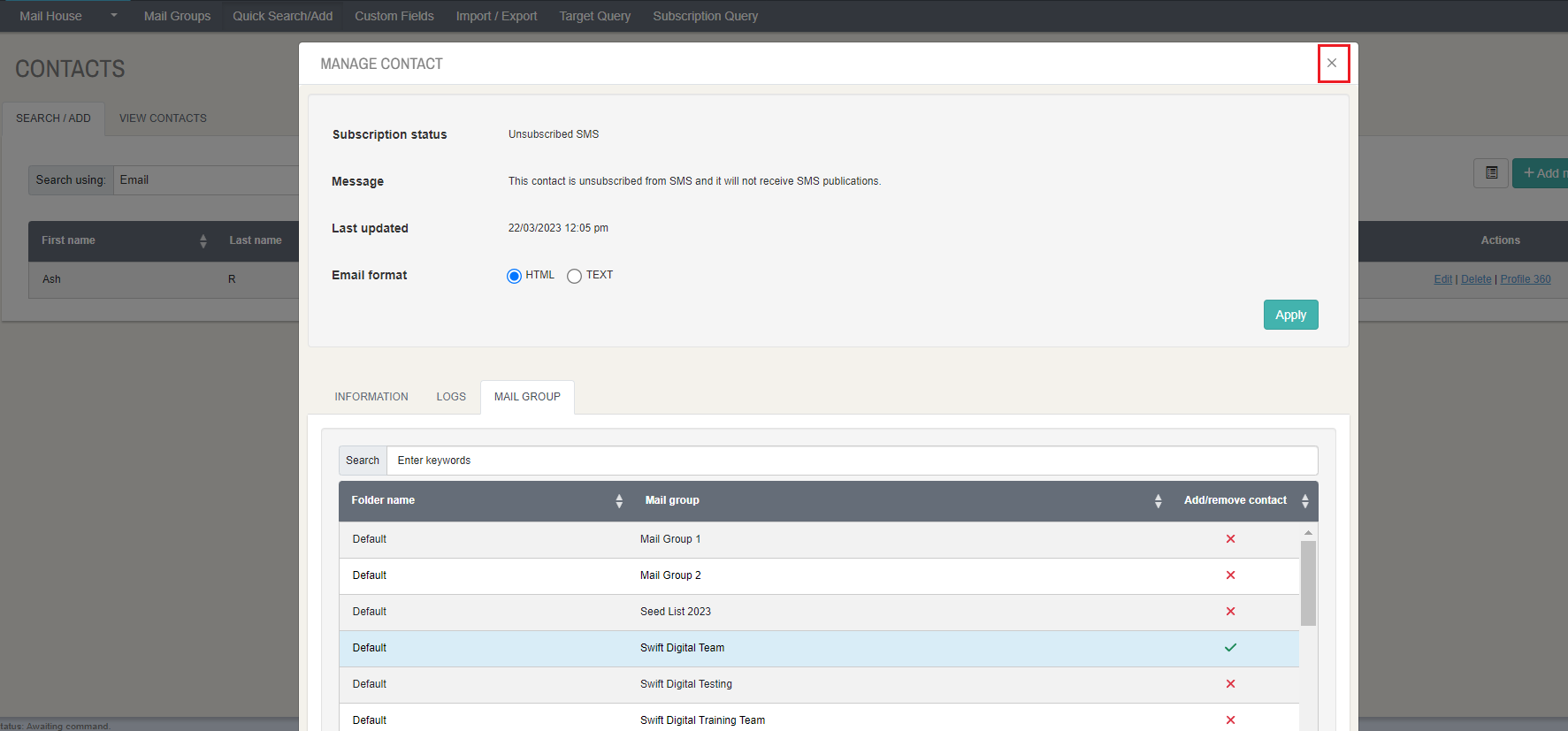Open Subscription Query menu
Image resolution: width=1568 pixels, height=731 pixels.
706,16
